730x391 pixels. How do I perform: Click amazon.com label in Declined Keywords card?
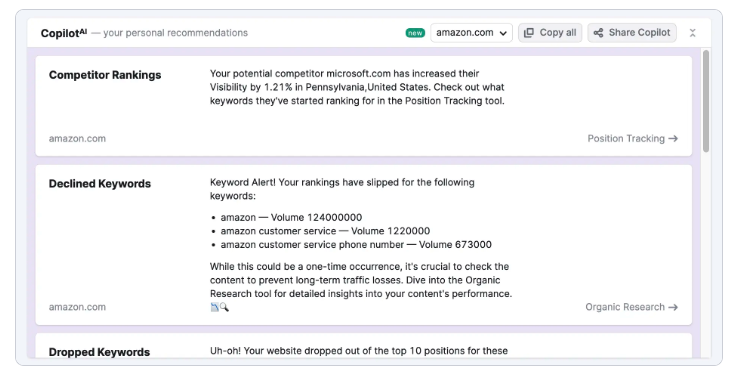click(x=77, y=307)
